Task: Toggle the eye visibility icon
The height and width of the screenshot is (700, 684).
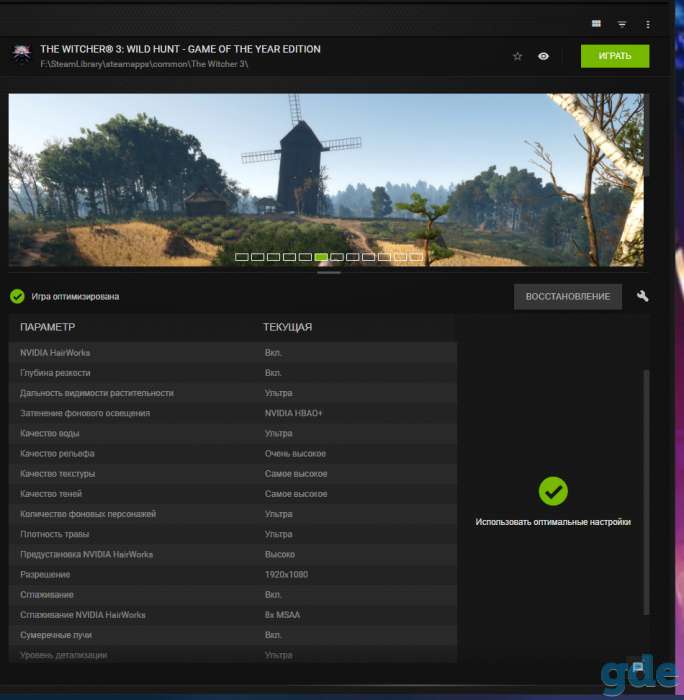Action: pos(543,56)
